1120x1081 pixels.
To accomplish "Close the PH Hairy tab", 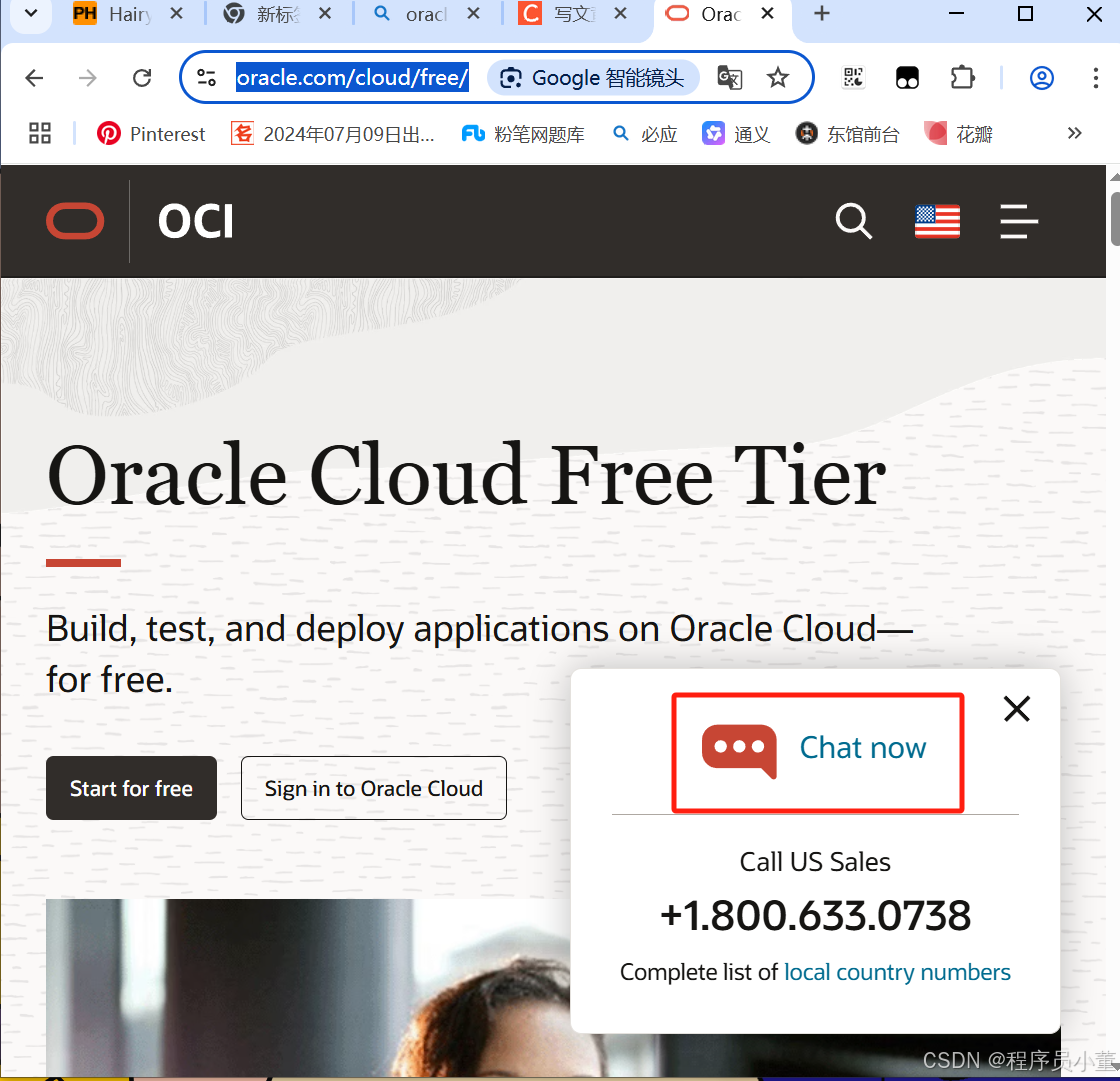I will click(176, 14).
